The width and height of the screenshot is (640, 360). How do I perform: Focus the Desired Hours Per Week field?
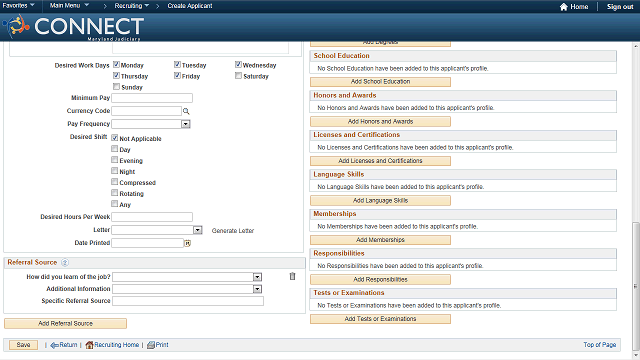(152, 217)
